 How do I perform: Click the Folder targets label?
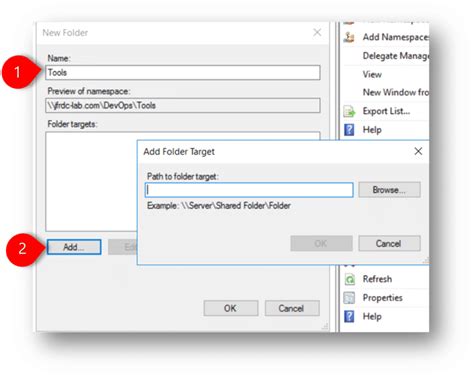coord(72,124)
